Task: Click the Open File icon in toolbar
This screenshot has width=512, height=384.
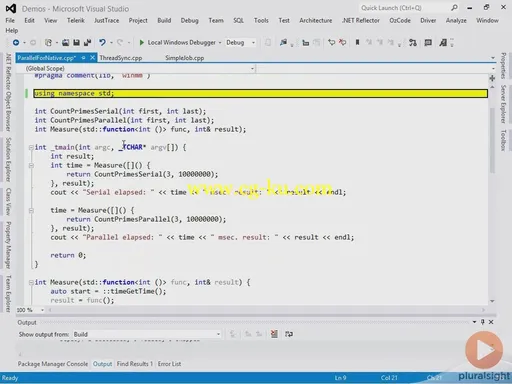Action: (65, 42)
